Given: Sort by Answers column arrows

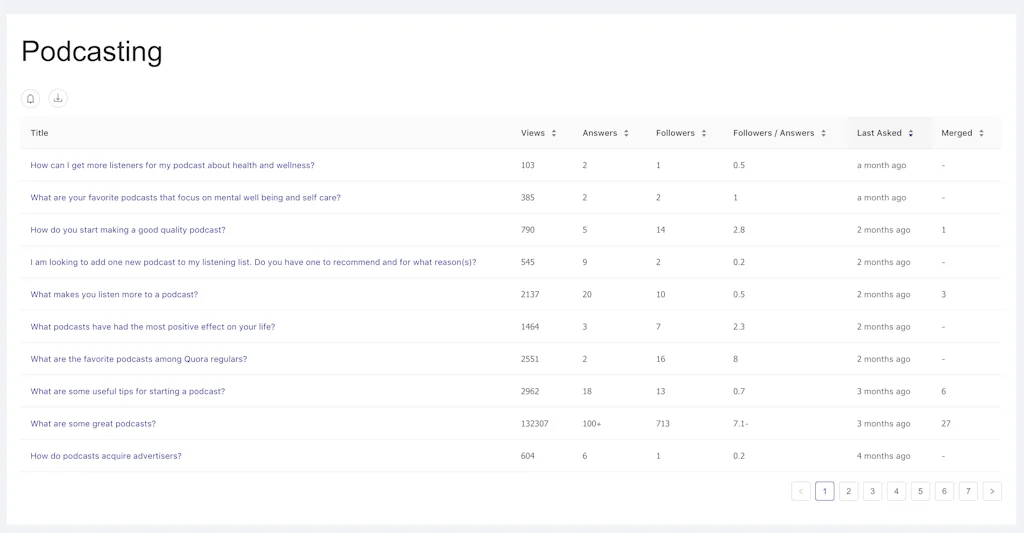Looking at the screenshot, I should pyautogui.click(x=626, y=133).
